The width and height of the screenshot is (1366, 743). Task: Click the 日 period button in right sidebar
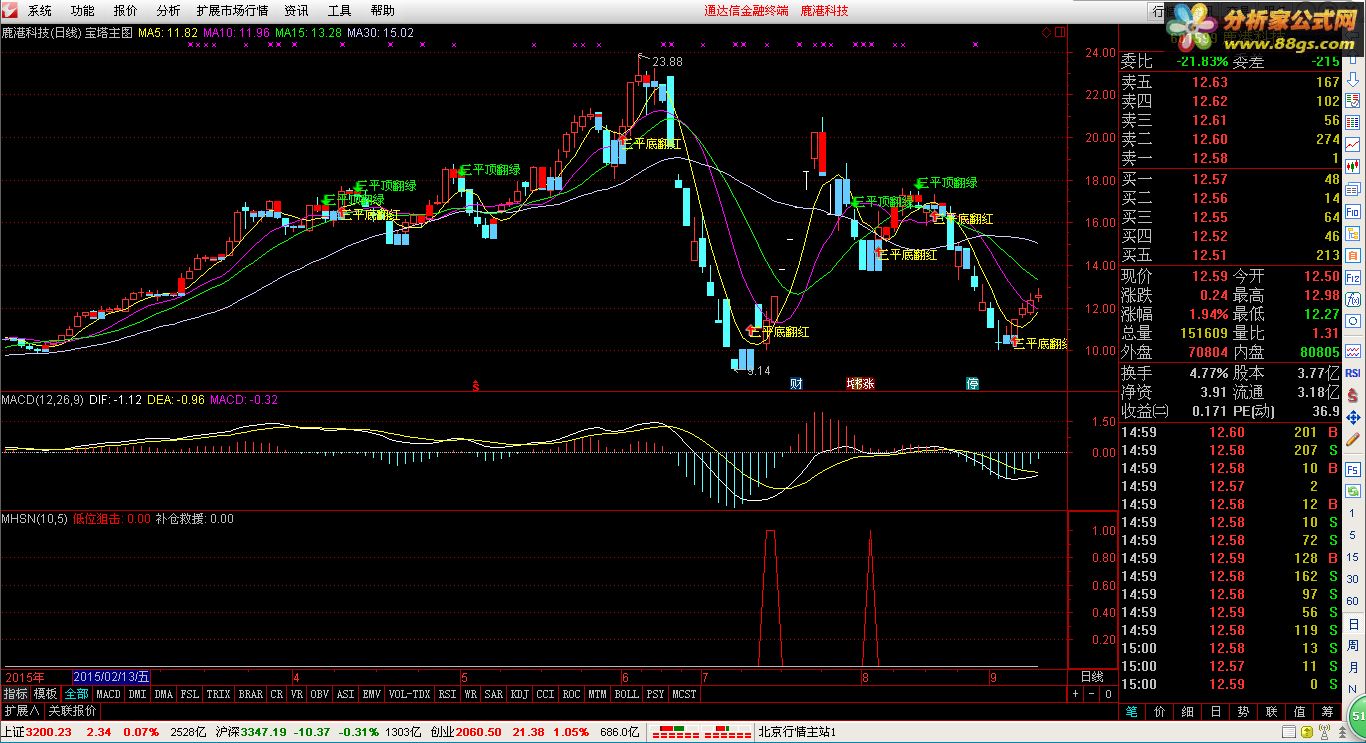[x=1353, y=623]
